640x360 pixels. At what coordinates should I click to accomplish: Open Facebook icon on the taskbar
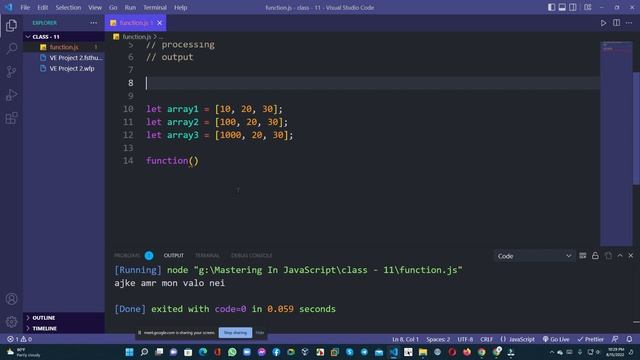276,352
